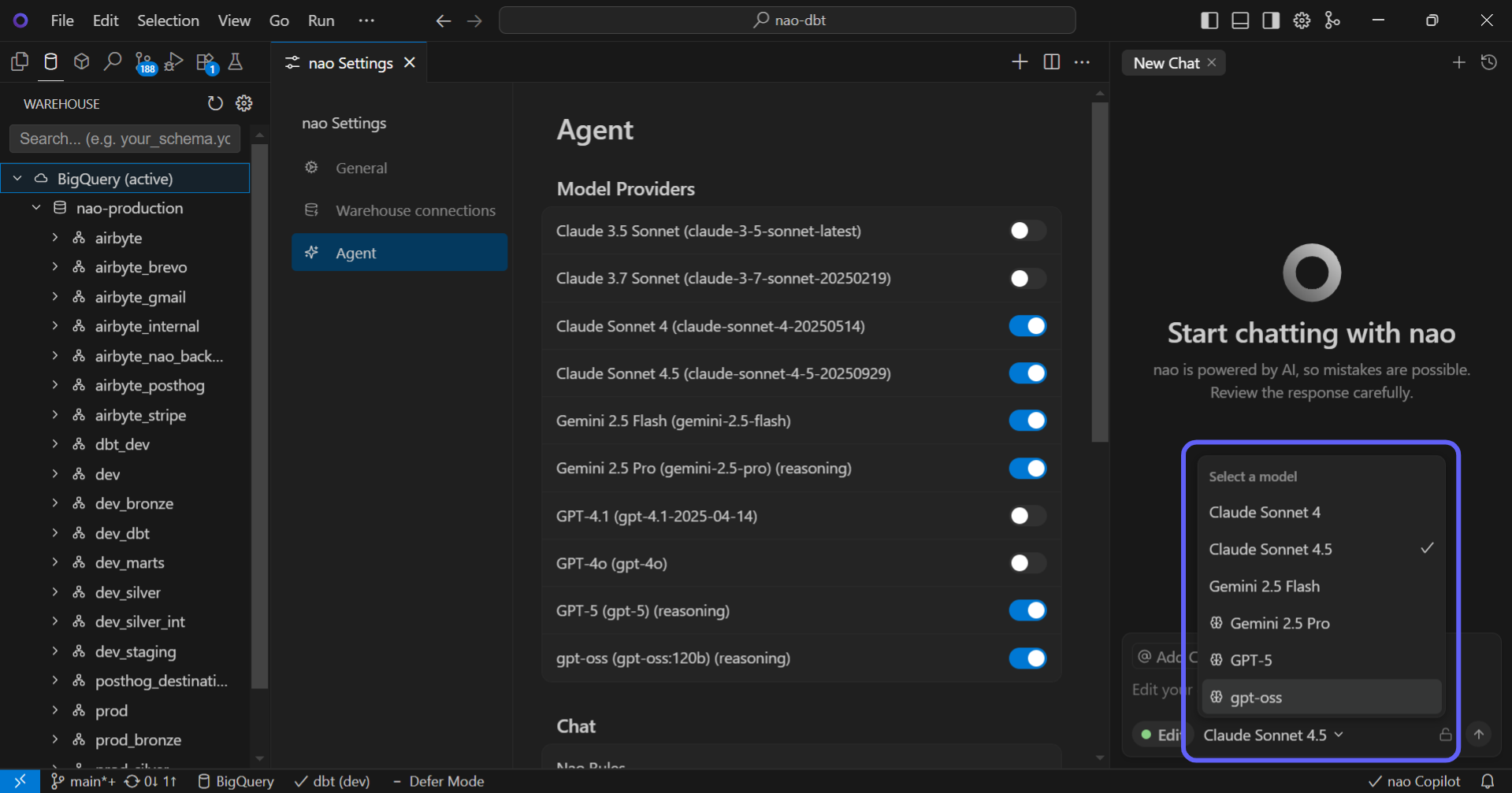
Task: Refresh the Warehouse panel
Action: tap(215, 103)
